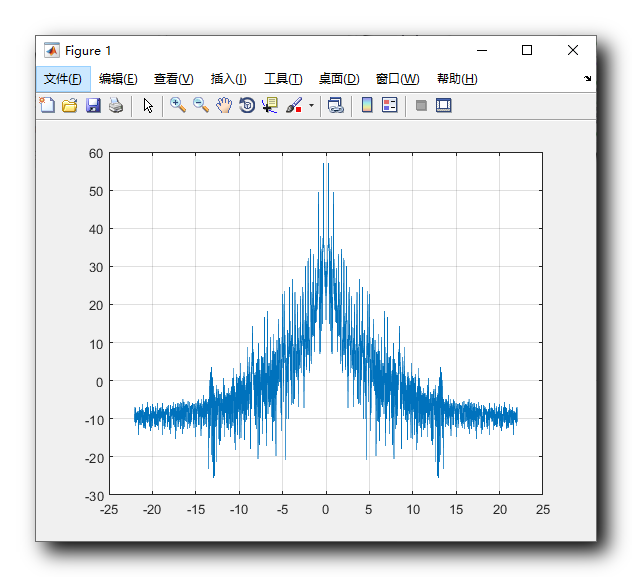The width and height of the screenshot is (632, 577).
Task: Insert a colorbar via toolbar icon
Action: click(367, 105)
